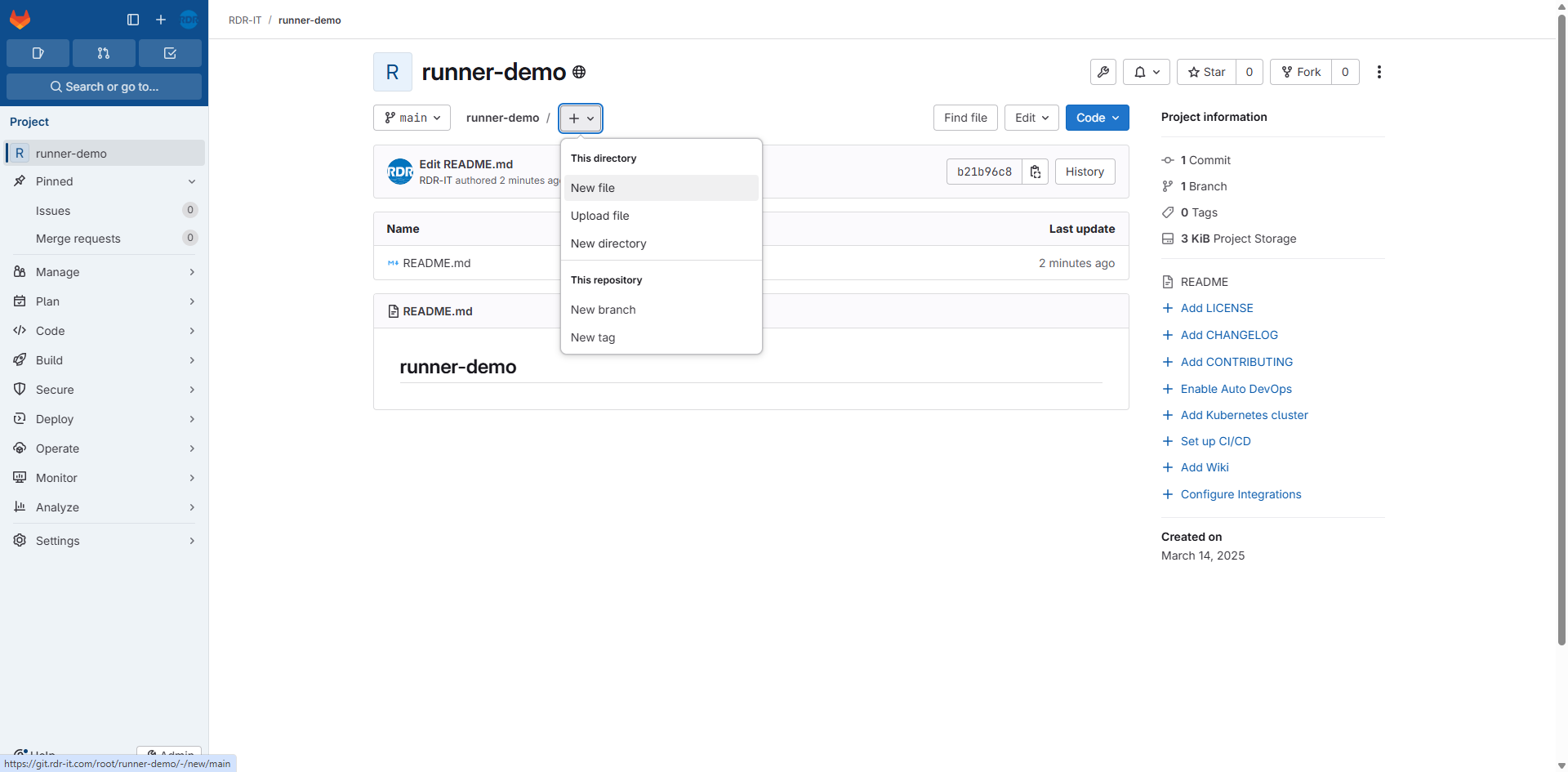
Task: Click the History button
Action: pyautogui.click(x=1084, y=172)
